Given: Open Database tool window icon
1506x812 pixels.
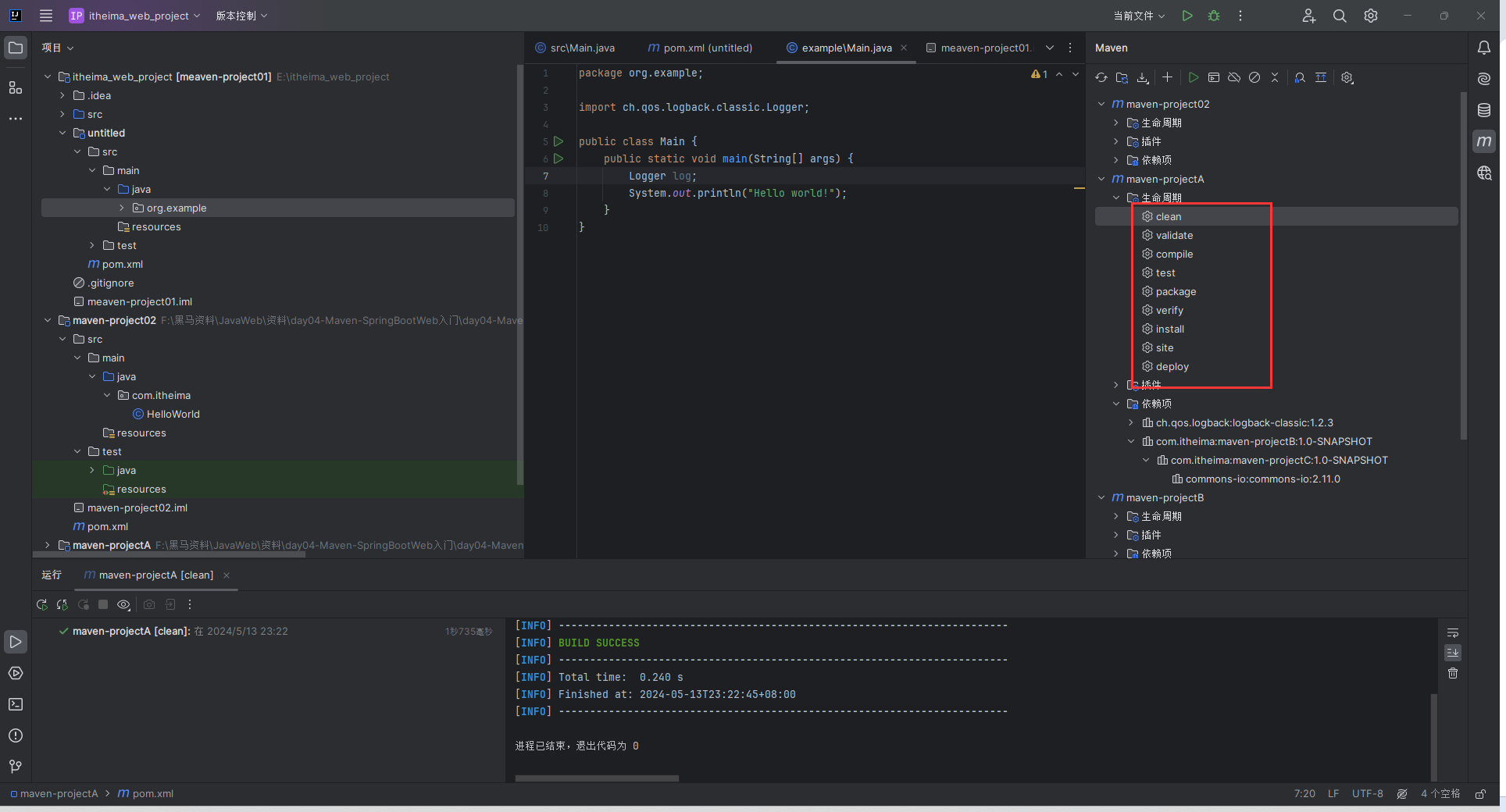Looking at the screenshot, I should pos(1484,110).
